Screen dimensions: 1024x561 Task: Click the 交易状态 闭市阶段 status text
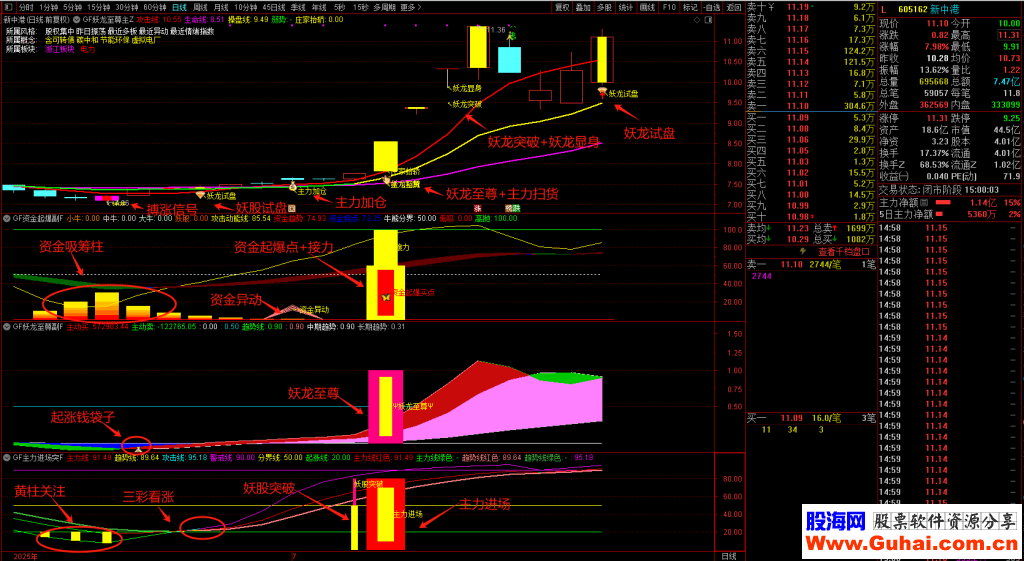[919, 189]
